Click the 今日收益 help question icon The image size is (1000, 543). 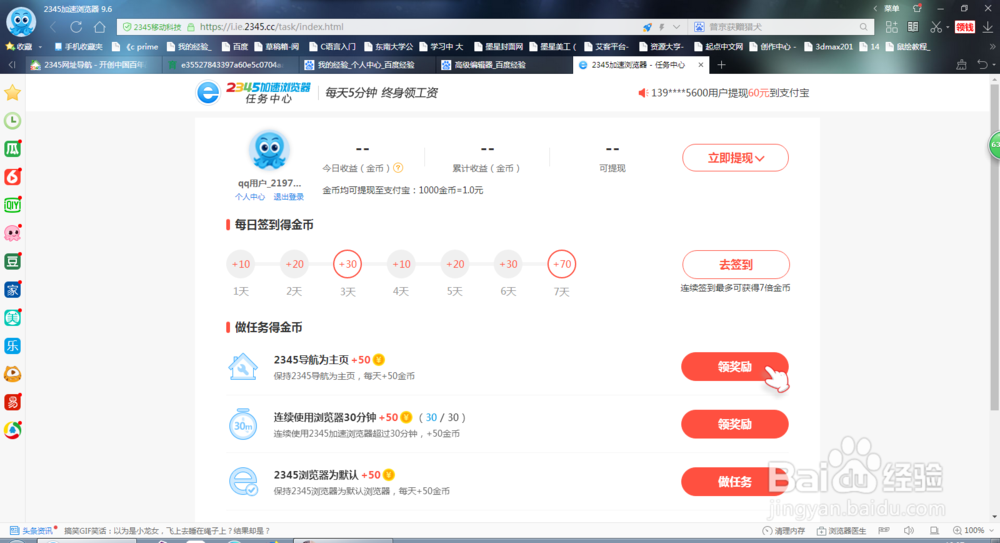[x=398, y=168]
